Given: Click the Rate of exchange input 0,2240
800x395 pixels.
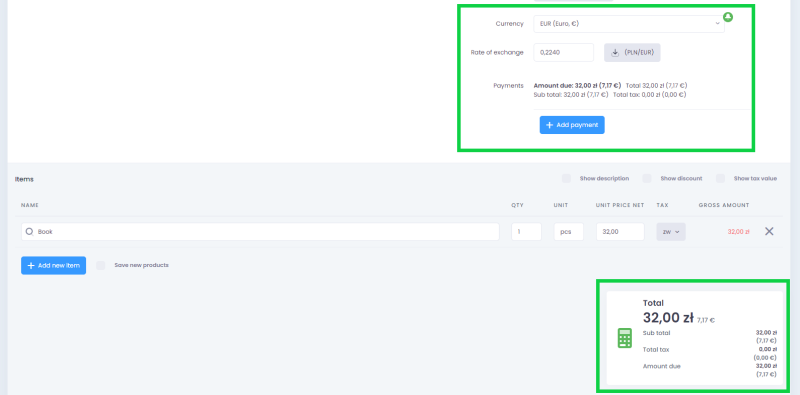Looking at the screenshot, I should point(563,52).
